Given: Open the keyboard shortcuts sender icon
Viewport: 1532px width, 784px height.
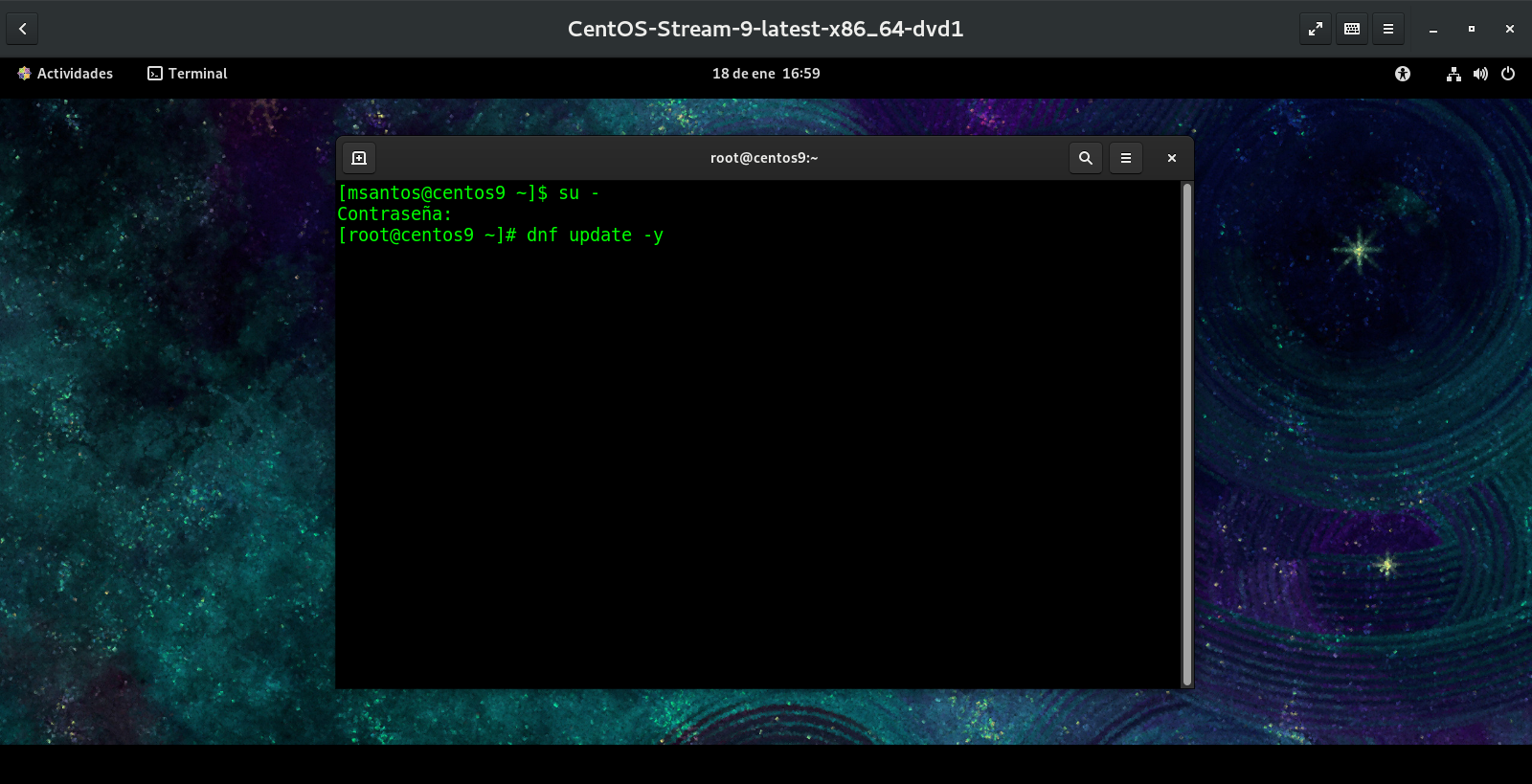Looking at the screenshot, I should [1352, 29].
